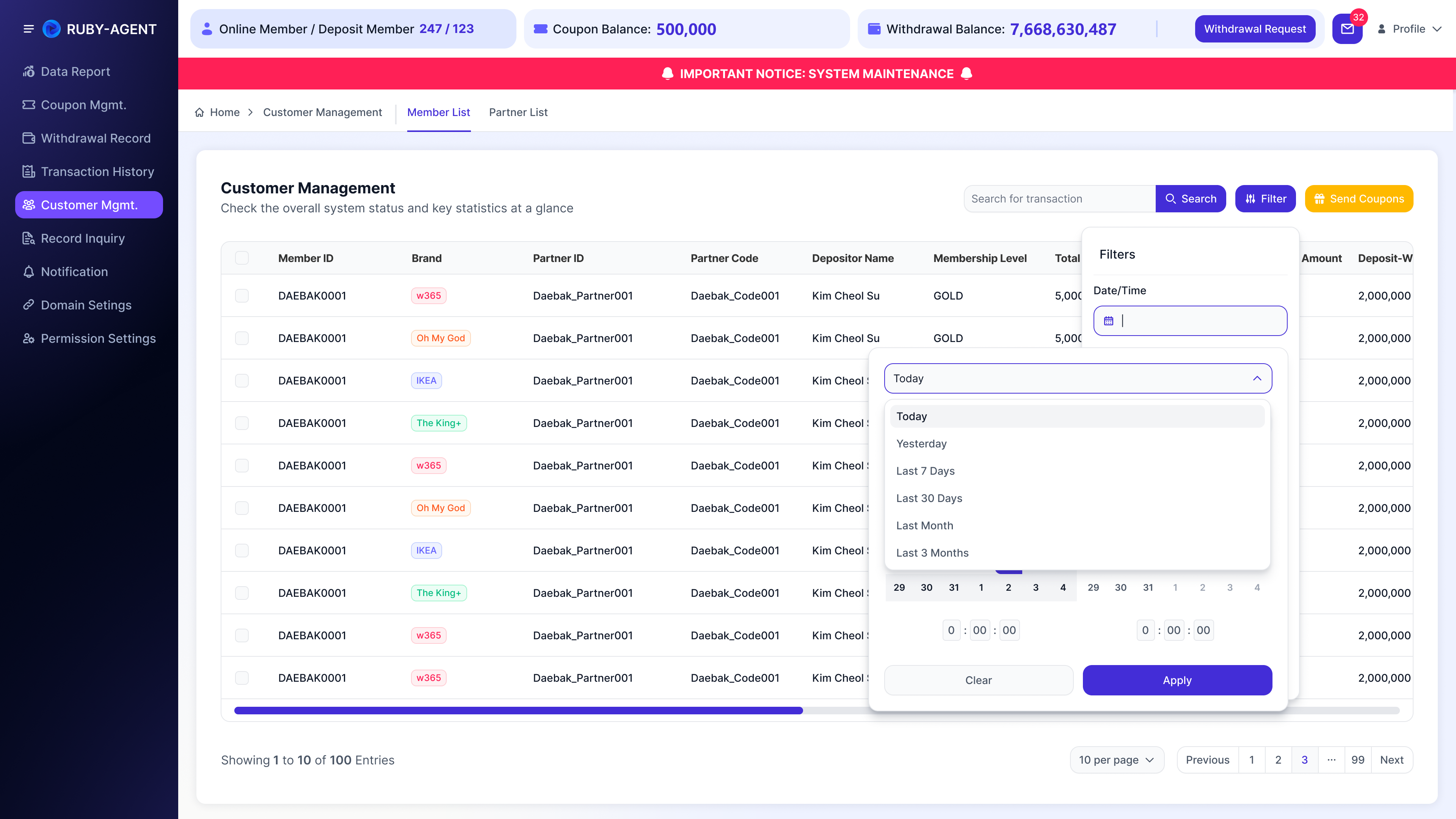Screen dimensions: 1456x819
Task: Click the Domain Settings link icon
Action: tap(29, 304)
